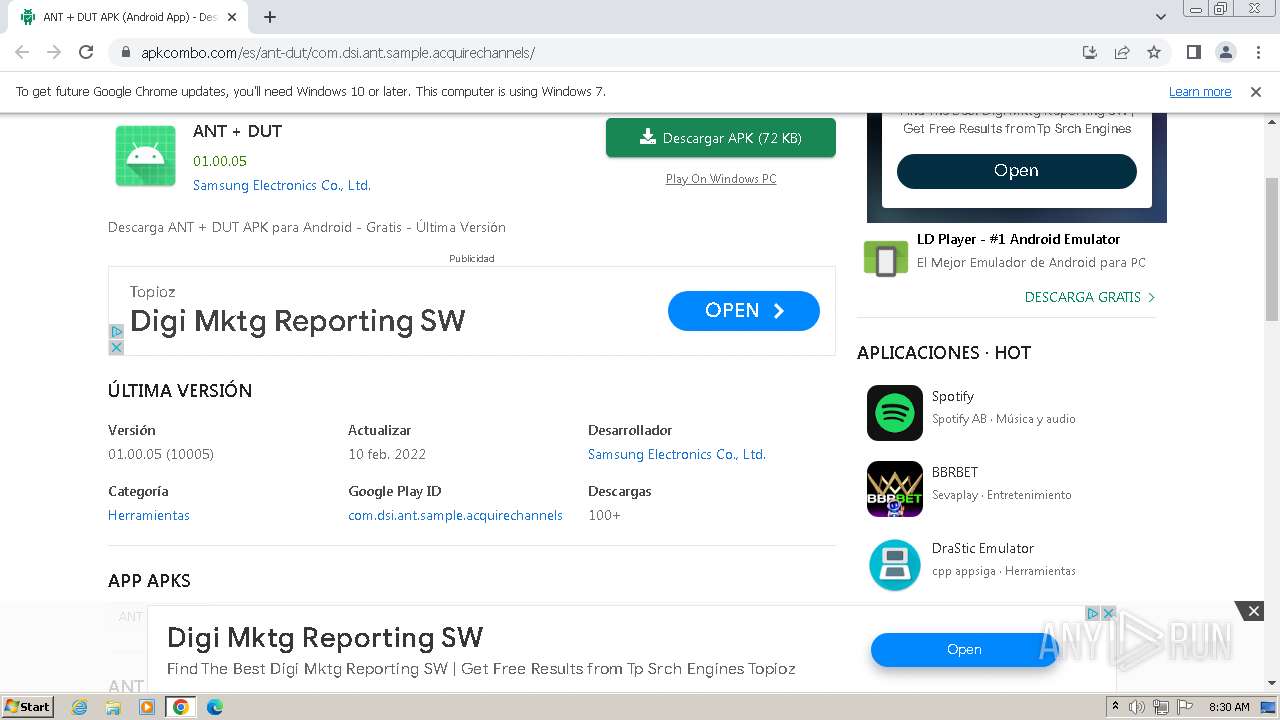1280x720 pixels.
Task: Open the Learn more link
Action: pyautogui.click(x=1200, y=92)
